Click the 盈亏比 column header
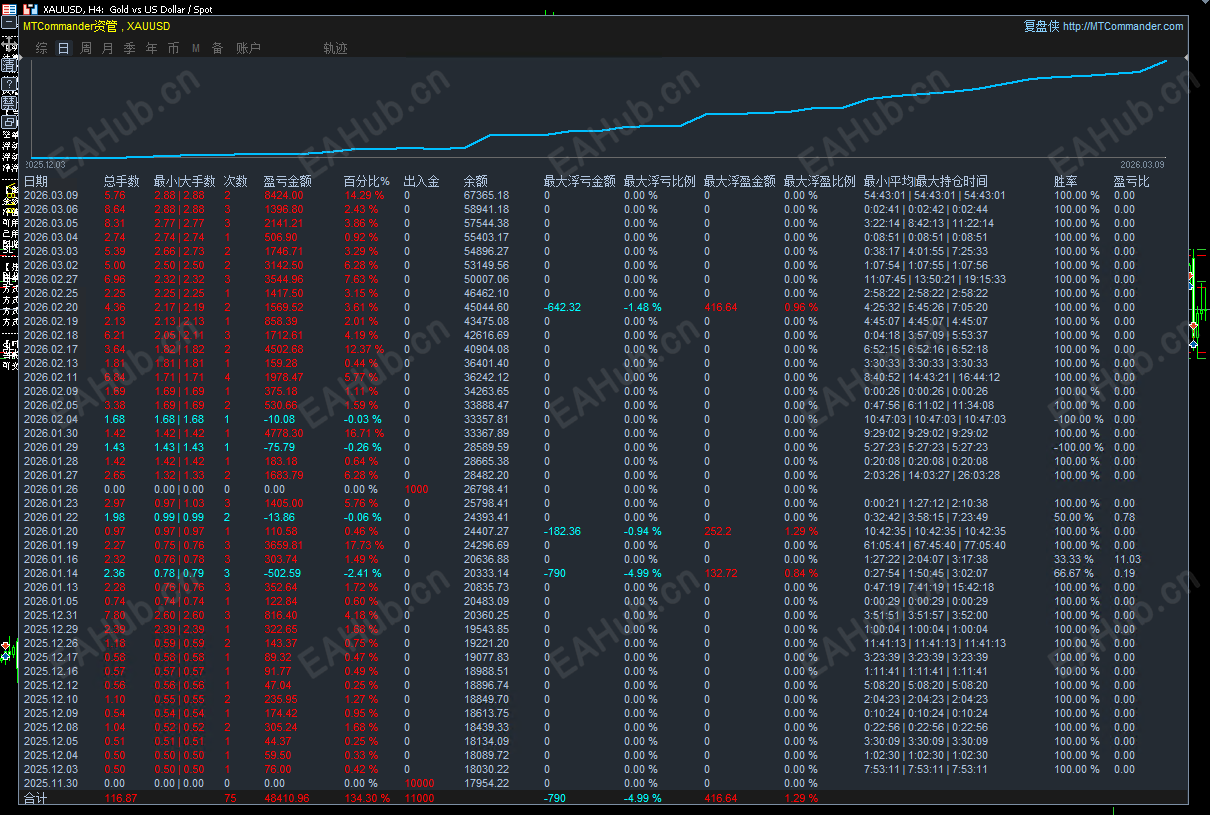 click(x=1131, y=181)
